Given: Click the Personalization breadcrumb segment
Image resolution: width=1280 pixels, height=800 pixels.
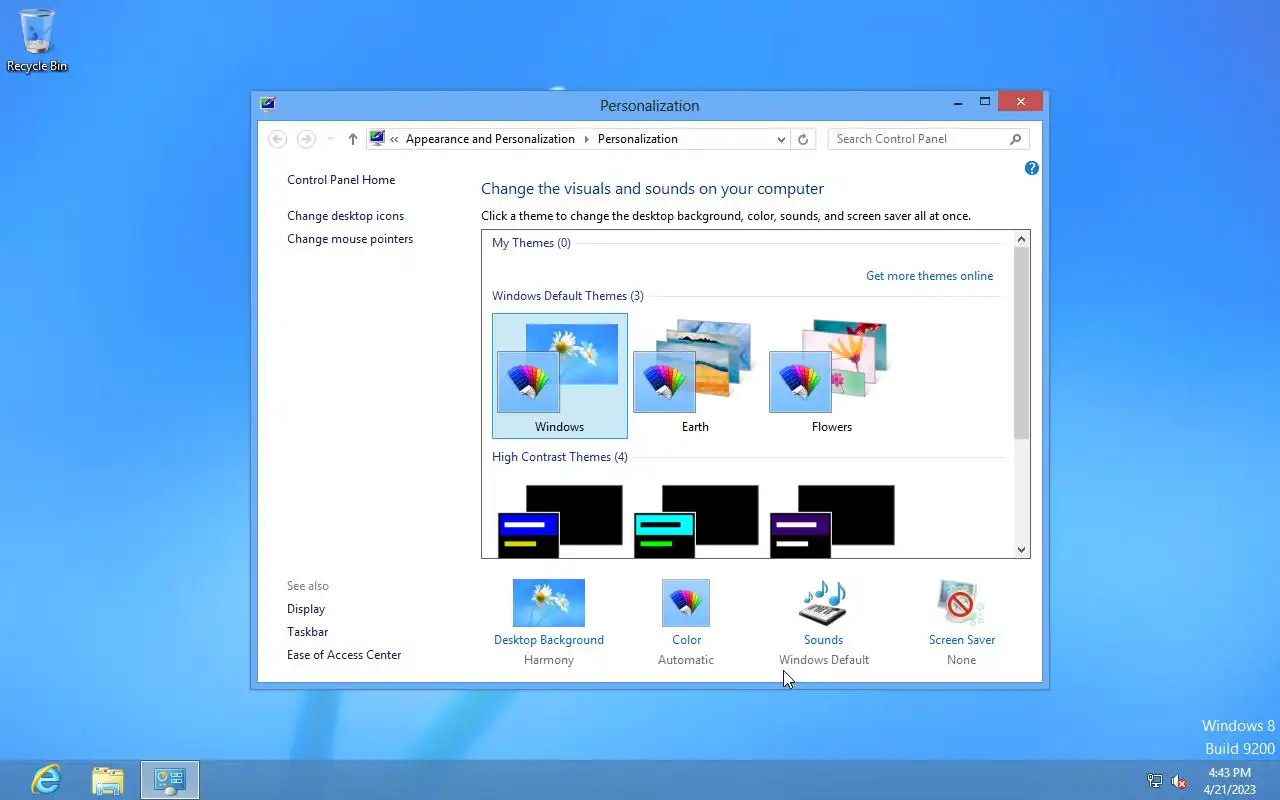Looking at the screenshot, I should pyautogui.click(x=637, y=139).
